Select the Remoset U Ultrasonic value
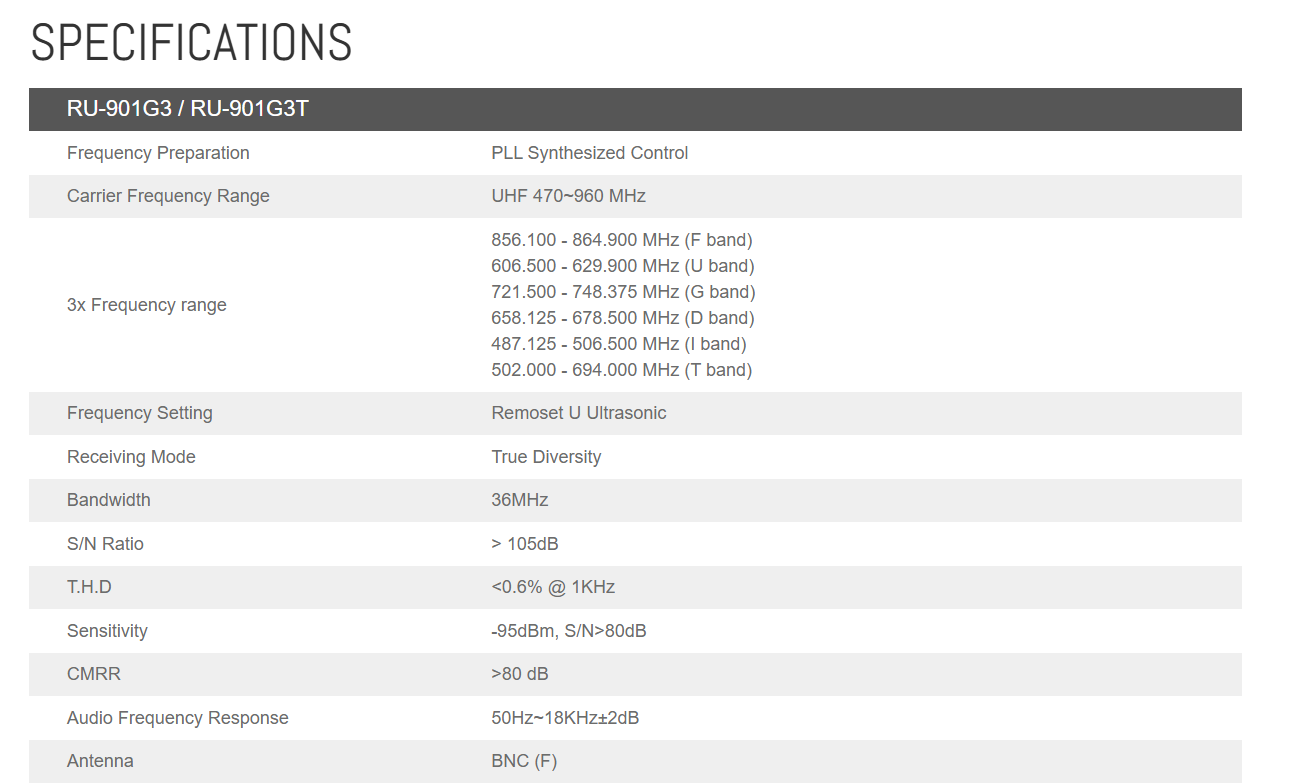 (578, 413)
